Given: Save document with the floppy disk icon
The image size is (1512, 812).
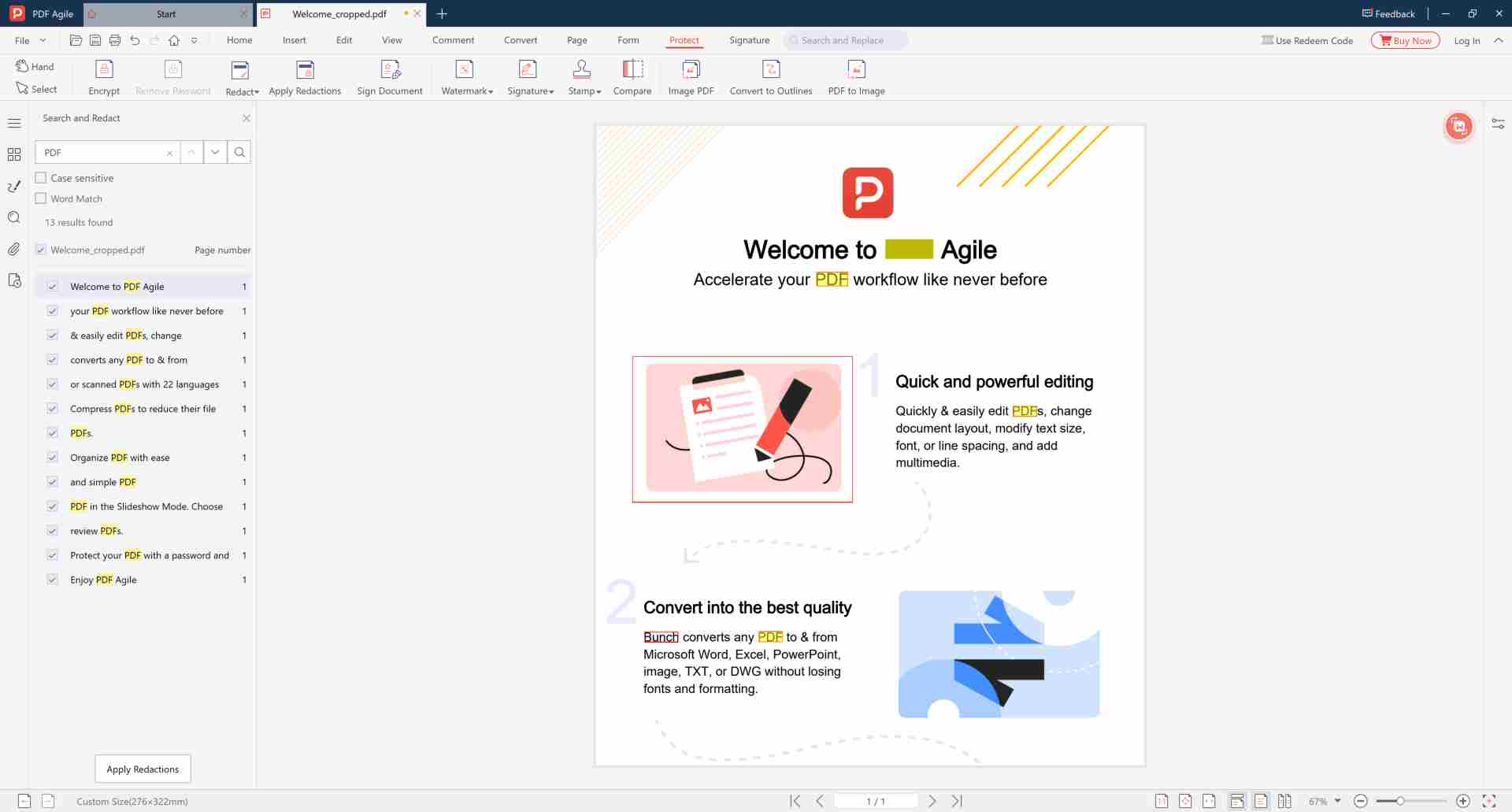Looking at the screenshot, I should coord(95,40).
